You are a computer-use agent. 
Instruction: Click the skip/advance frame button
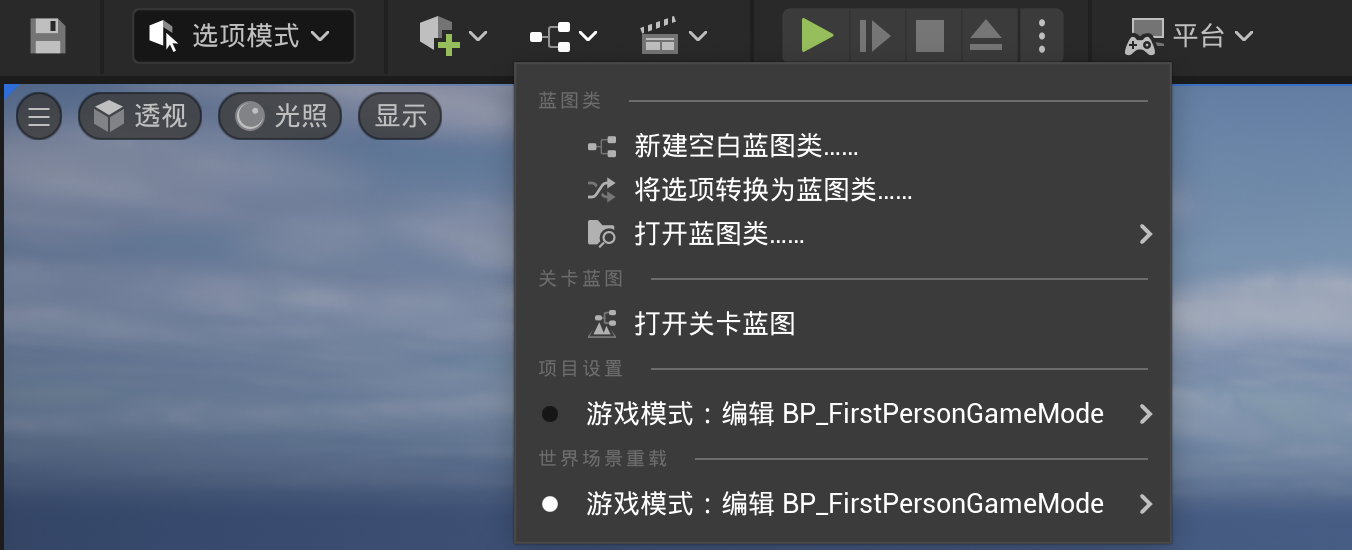click(873, 37)
